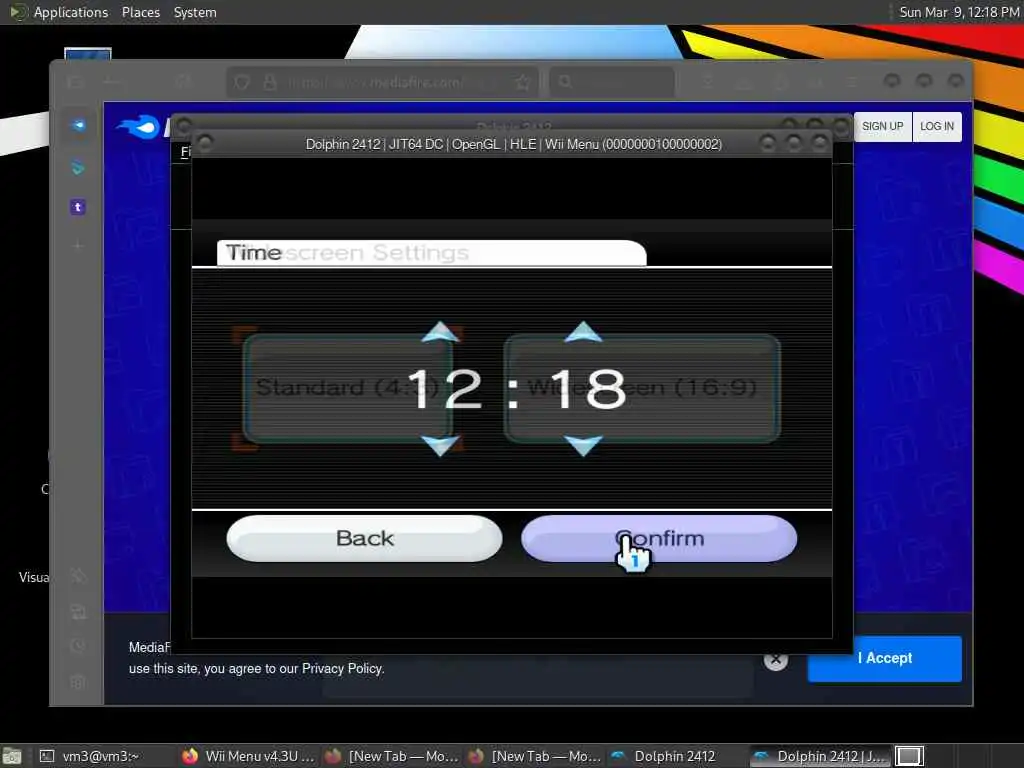Click the Time title label
Viewport: 1024px width, 768px height.
coord(253,252)
